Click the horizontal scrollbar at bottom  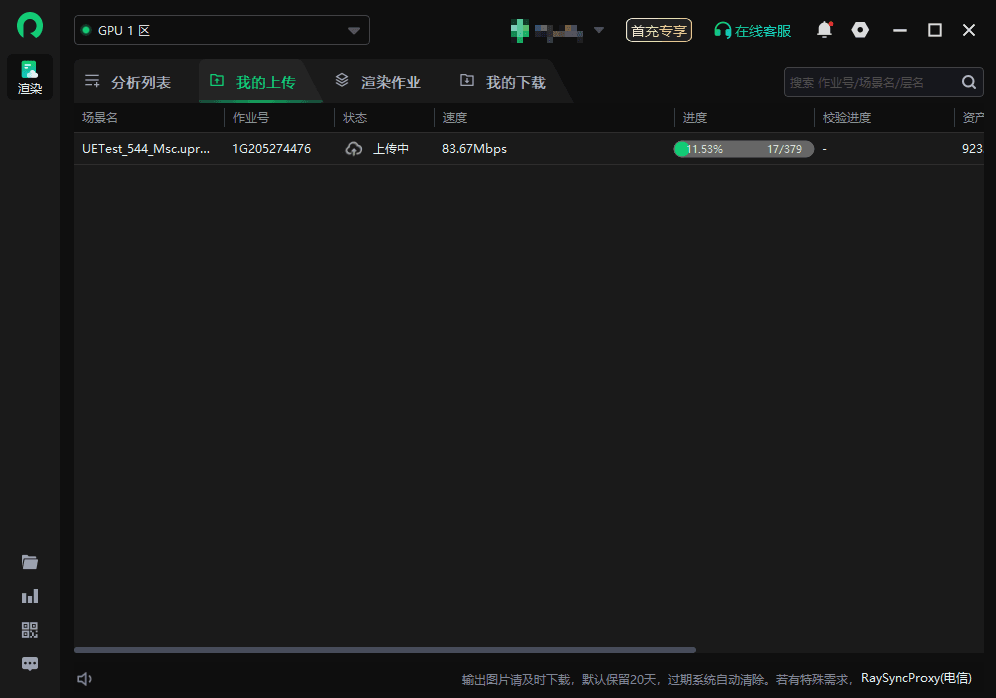click(x=385, y=650)
